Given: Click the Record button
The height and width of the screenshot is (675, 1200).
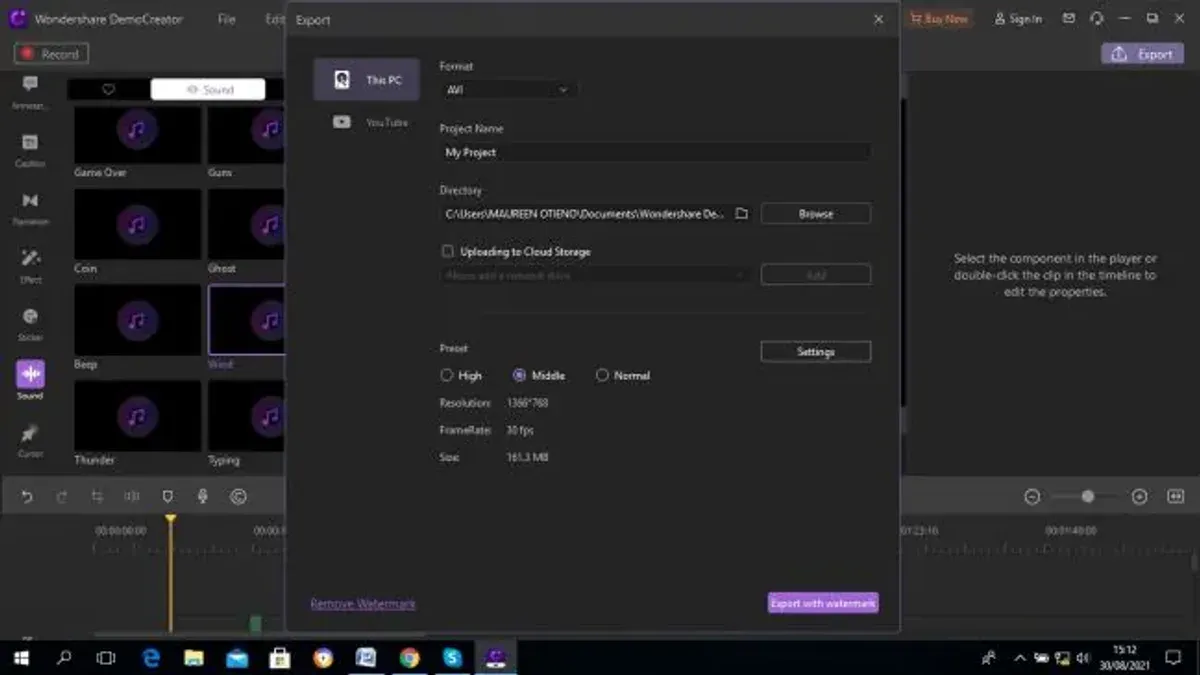Looking at the screenshot, I should 51,54.
